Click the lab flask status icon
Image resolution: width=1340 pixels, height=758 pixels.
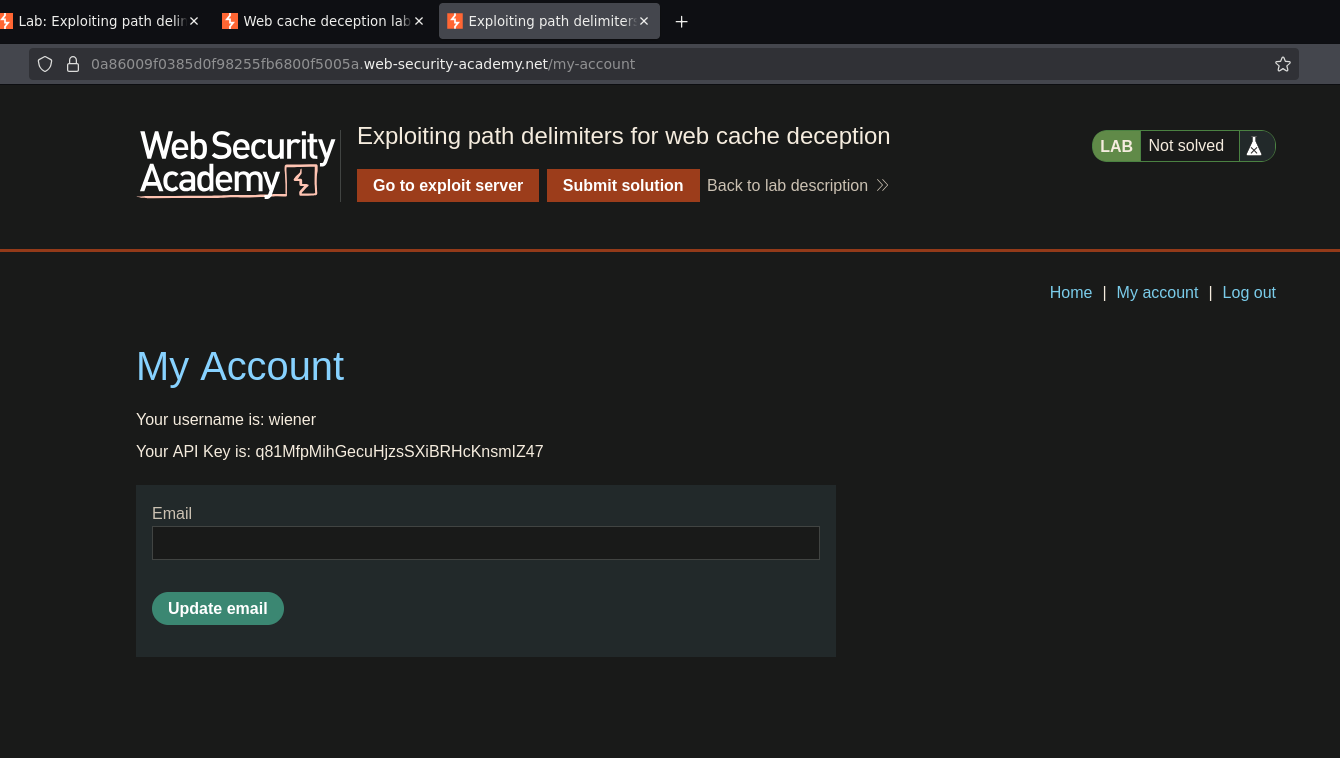click(1254, 146)
